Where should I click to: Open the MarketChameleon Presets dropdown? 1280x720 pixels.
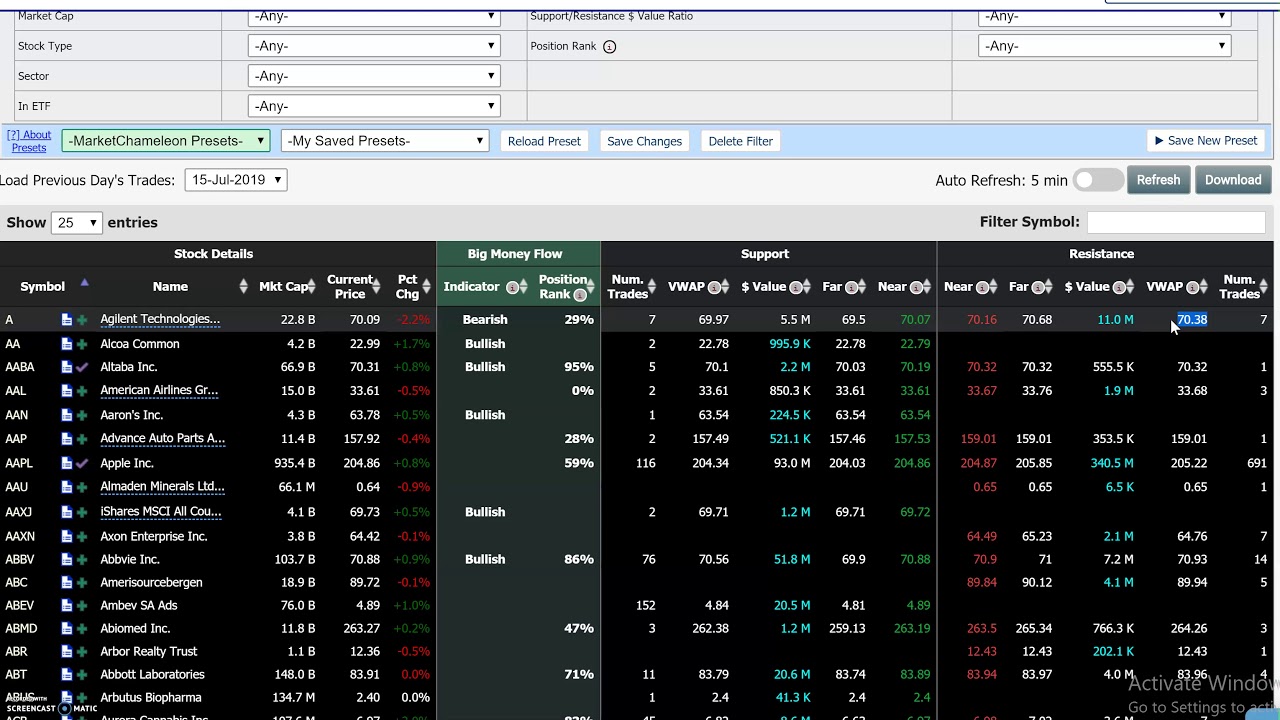(x=165, y=141)
